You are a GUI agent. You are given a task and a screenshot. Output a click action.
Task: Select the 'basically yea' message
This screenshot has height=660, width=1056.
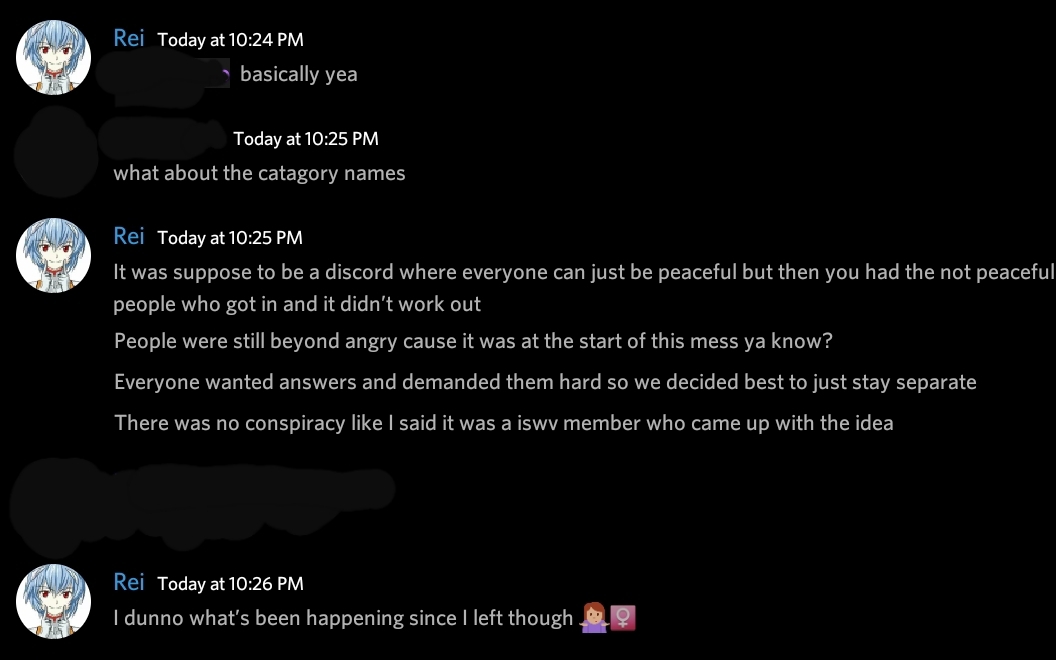pos(298,74)
